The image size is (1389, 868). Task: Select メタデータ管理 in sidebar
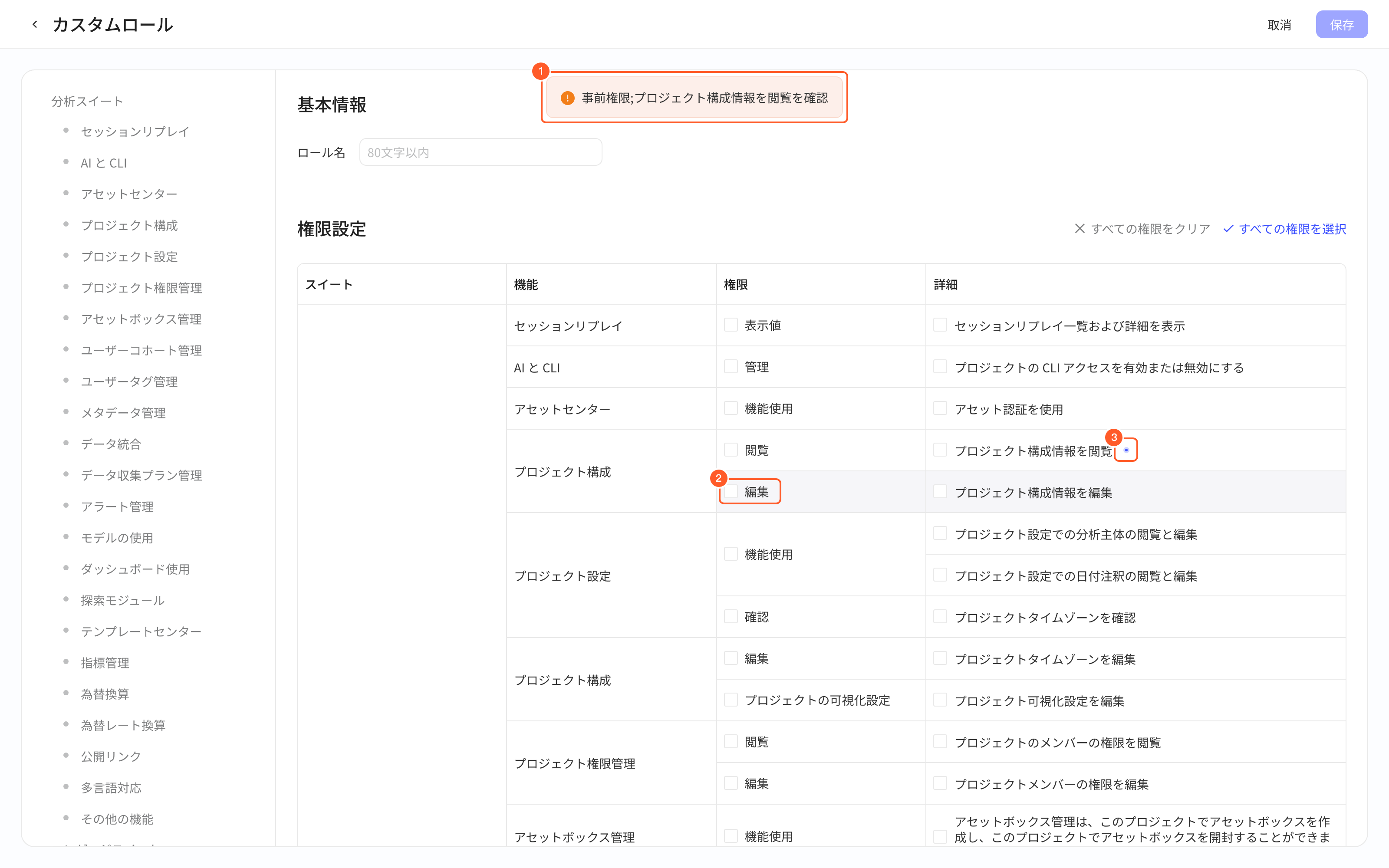(x=123, y=413)
